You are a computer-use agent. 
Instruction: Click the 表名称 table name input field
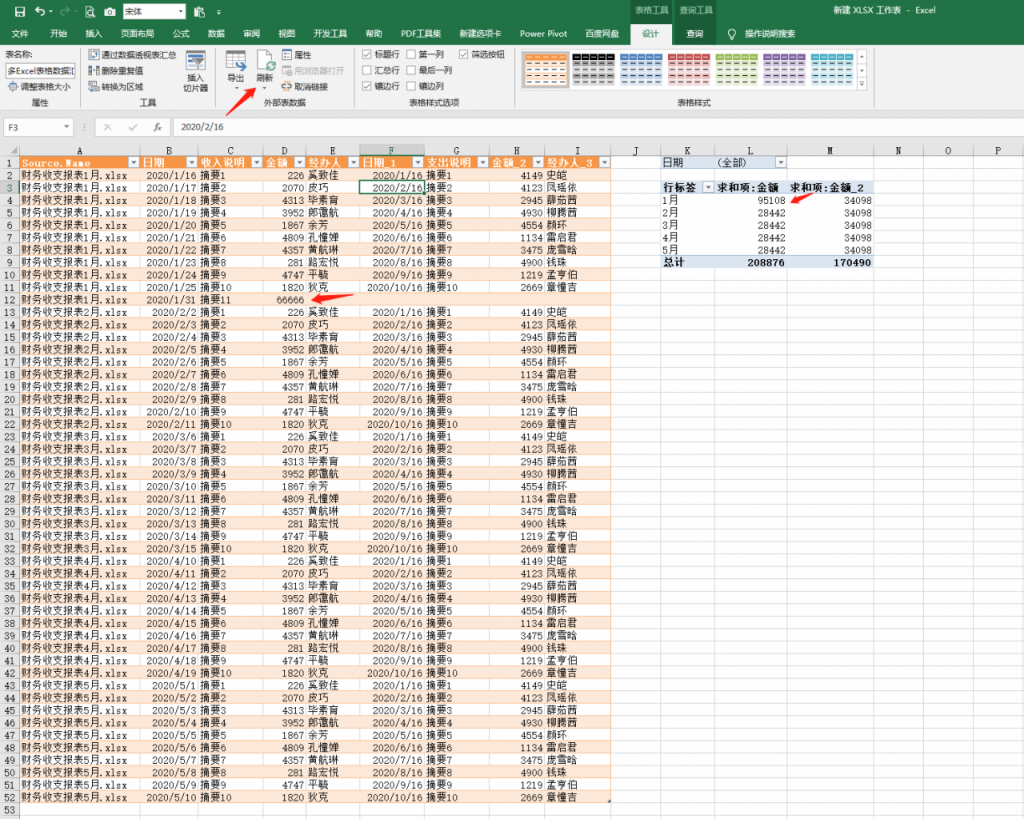pos(40,71)
